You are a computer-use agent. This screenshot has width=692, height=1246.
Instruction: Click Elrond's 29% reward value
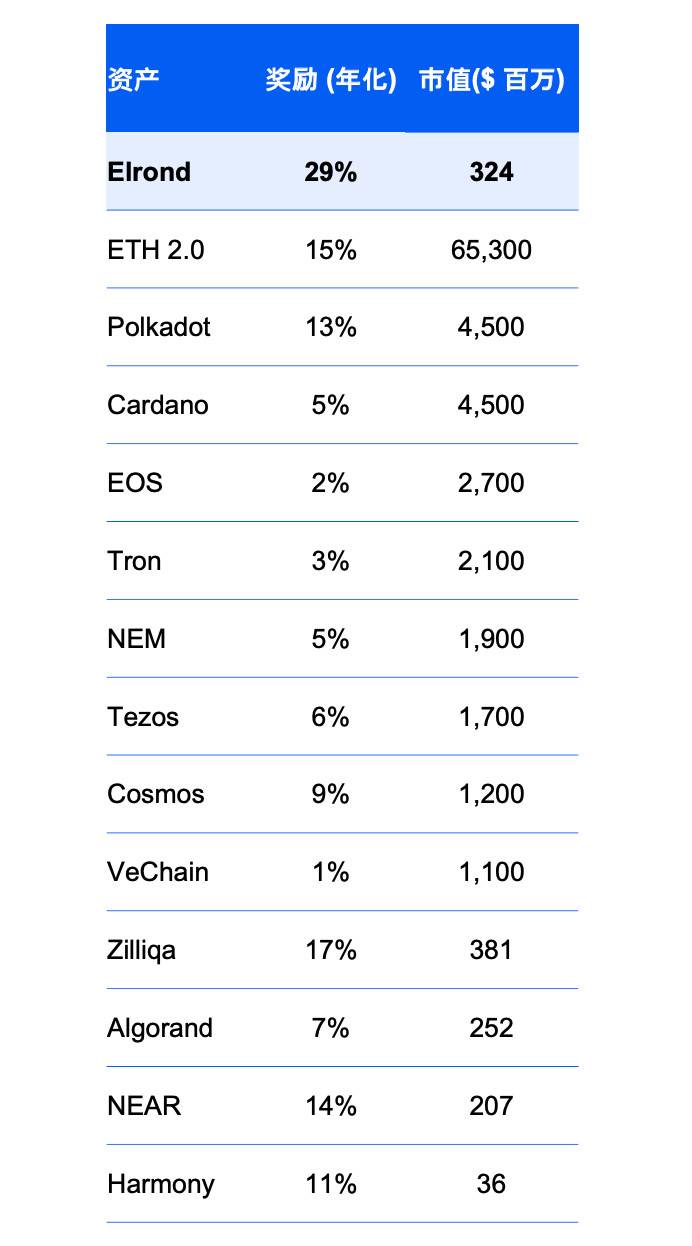tap(331, 172)
